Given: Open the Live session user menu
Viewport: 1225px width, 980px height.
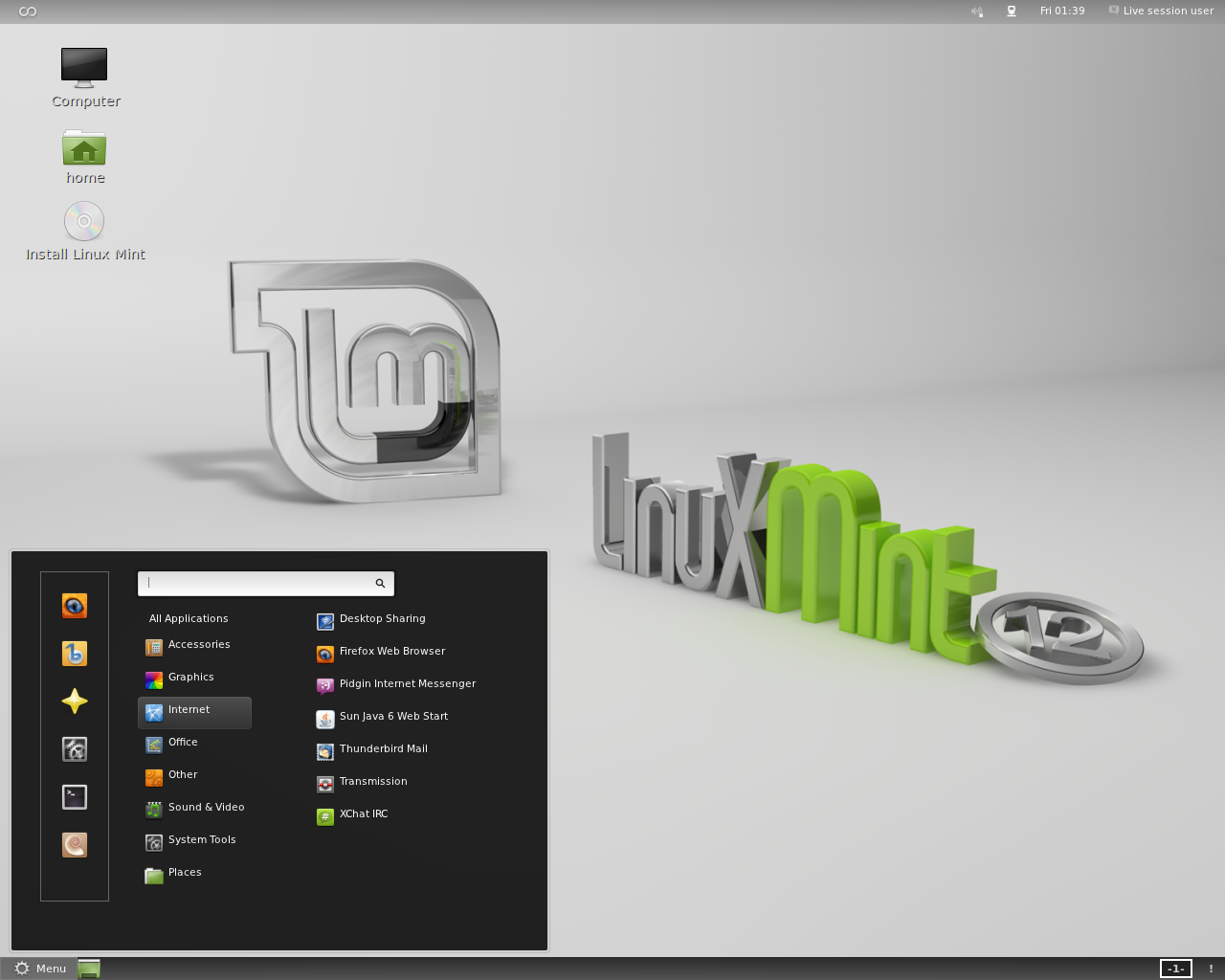Looking at the screenshot, I should point(1161,11).
